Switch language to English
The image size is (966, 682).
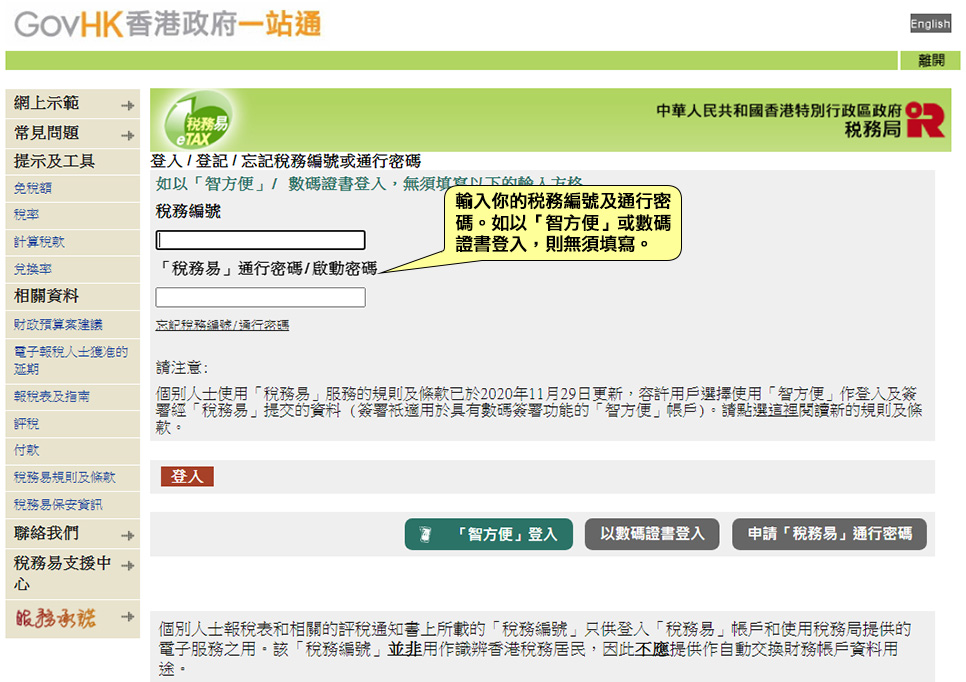[930, 23]
